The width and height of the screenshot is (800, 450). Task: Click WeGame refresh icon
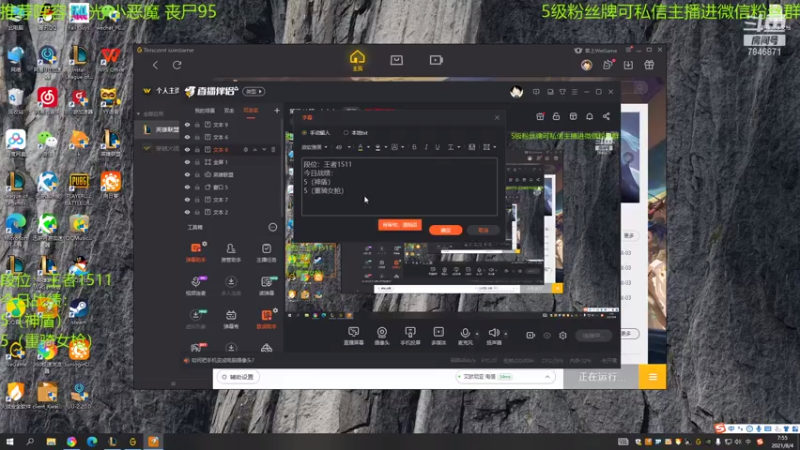[177, 65]
